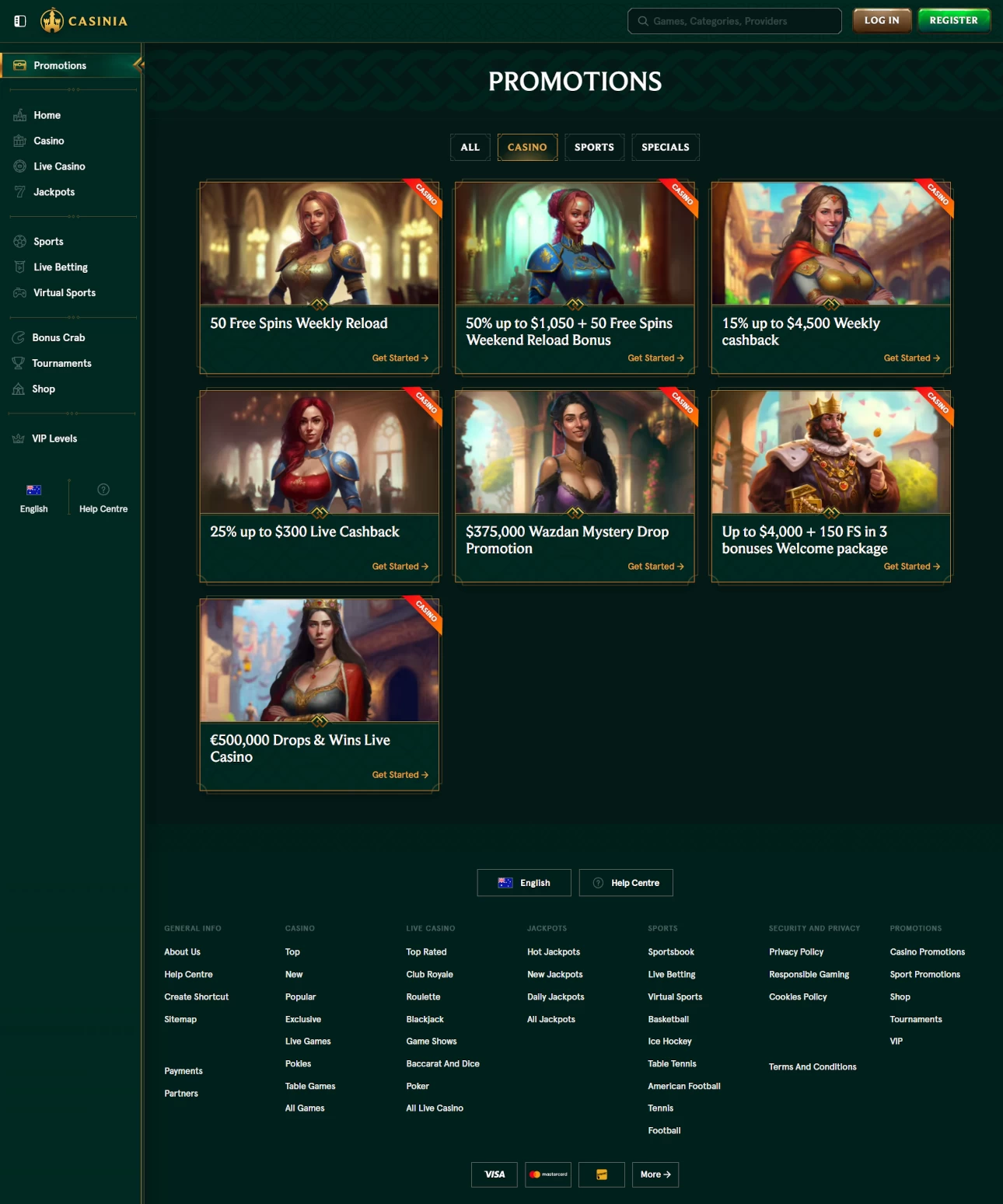Click the Home sidebar icon
1003x1204 pixels.
20,115
